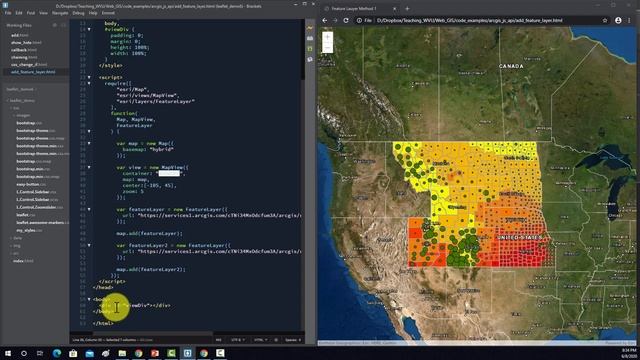
Task: Open the HTML language mode dropdown
Action: click(261, 340)
